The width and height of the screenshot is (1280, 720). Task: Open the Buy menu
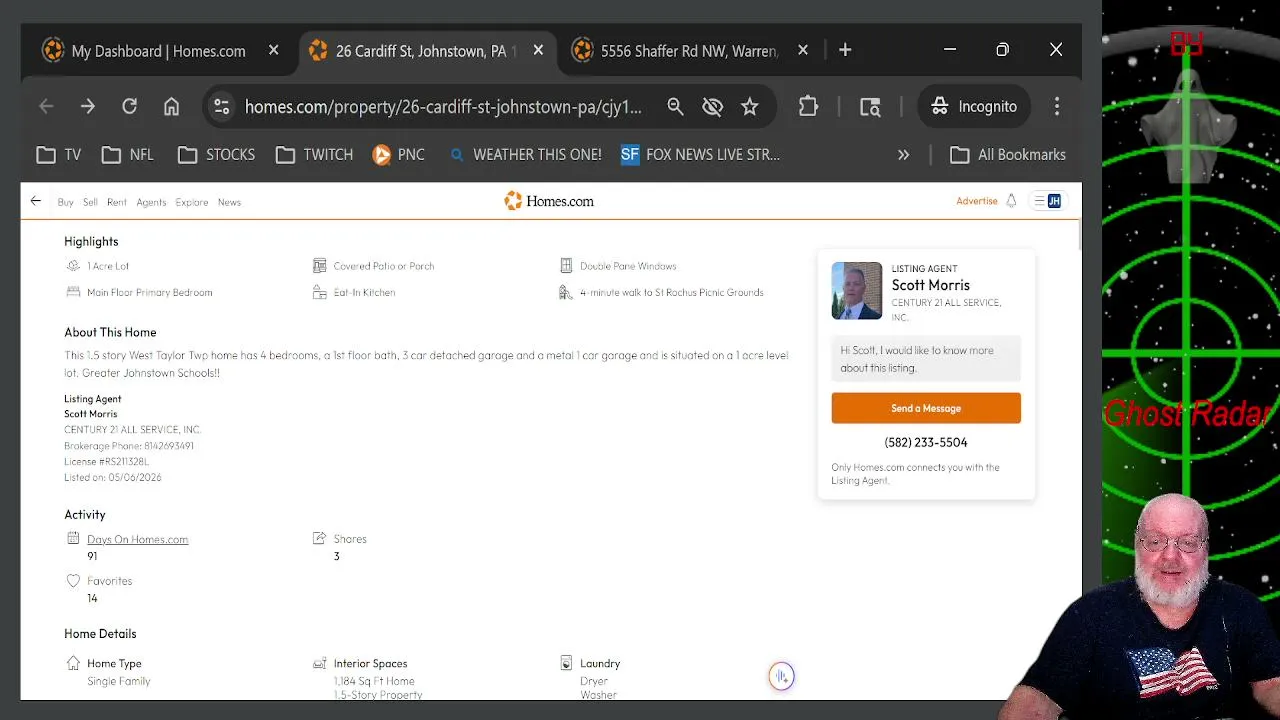pyautogui.click(x=65, y=202)
